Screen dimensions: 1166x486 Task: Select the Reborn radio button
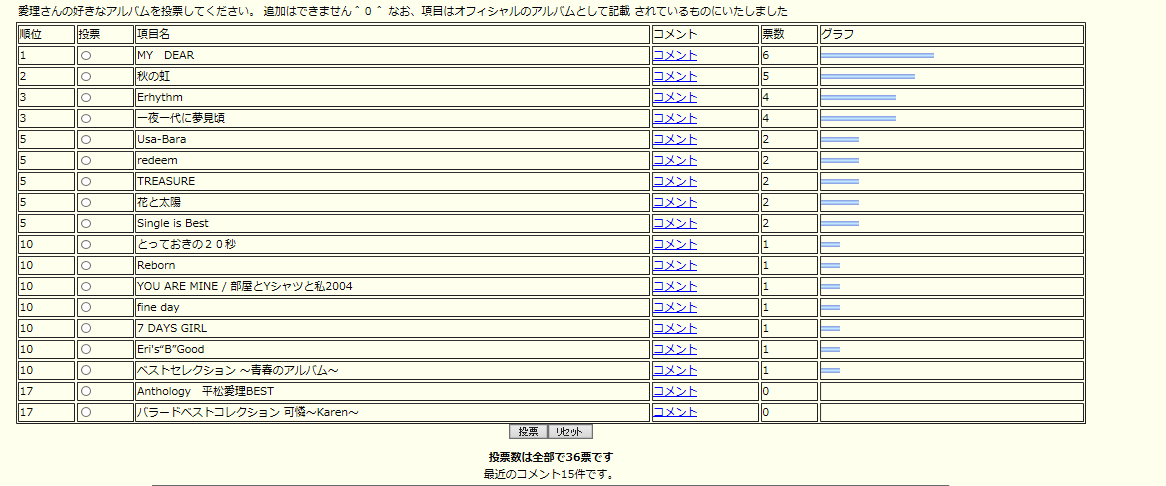(86, 266)
